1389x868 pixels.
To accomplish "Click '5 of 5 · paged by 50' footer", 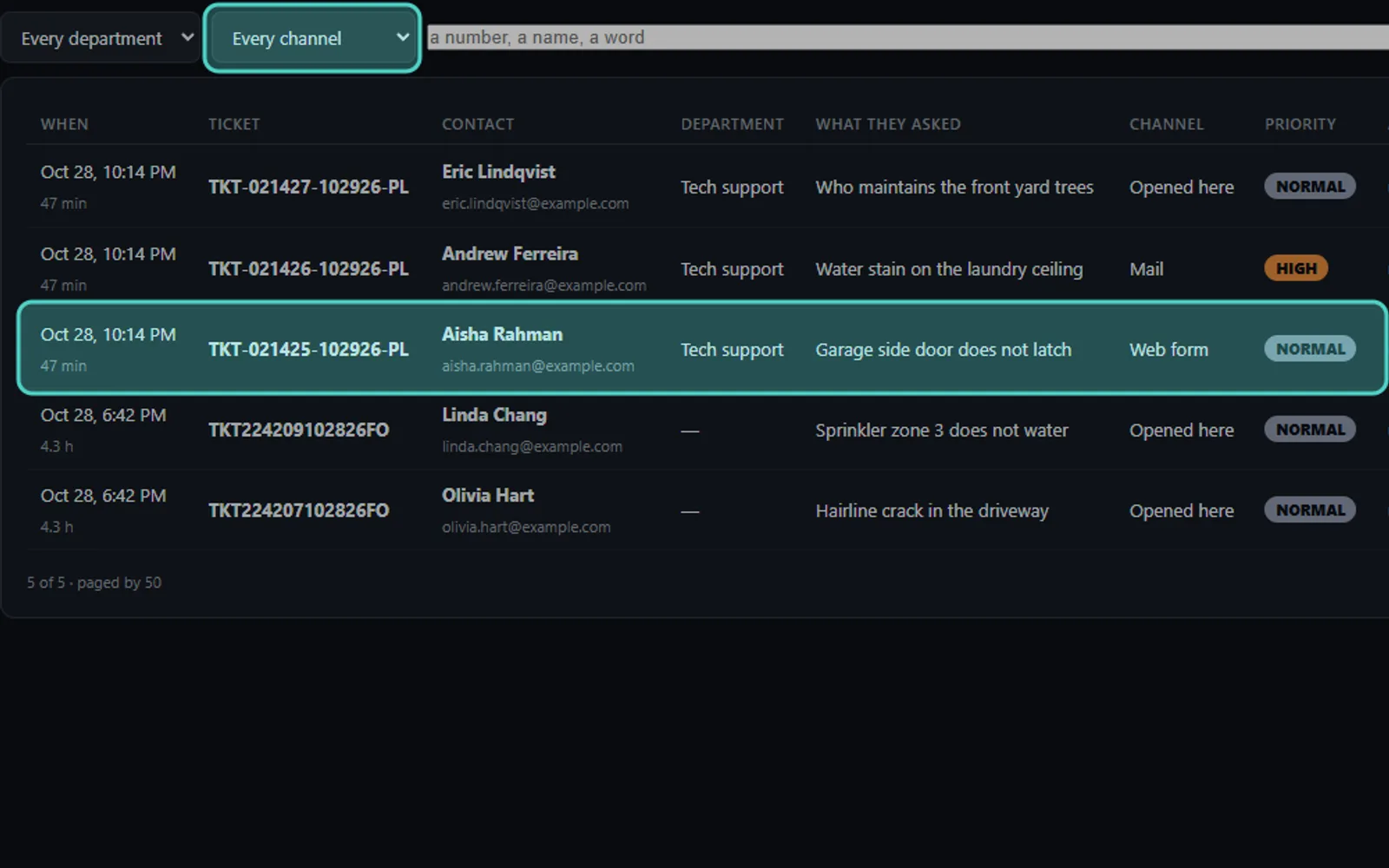I will (94, 582).
